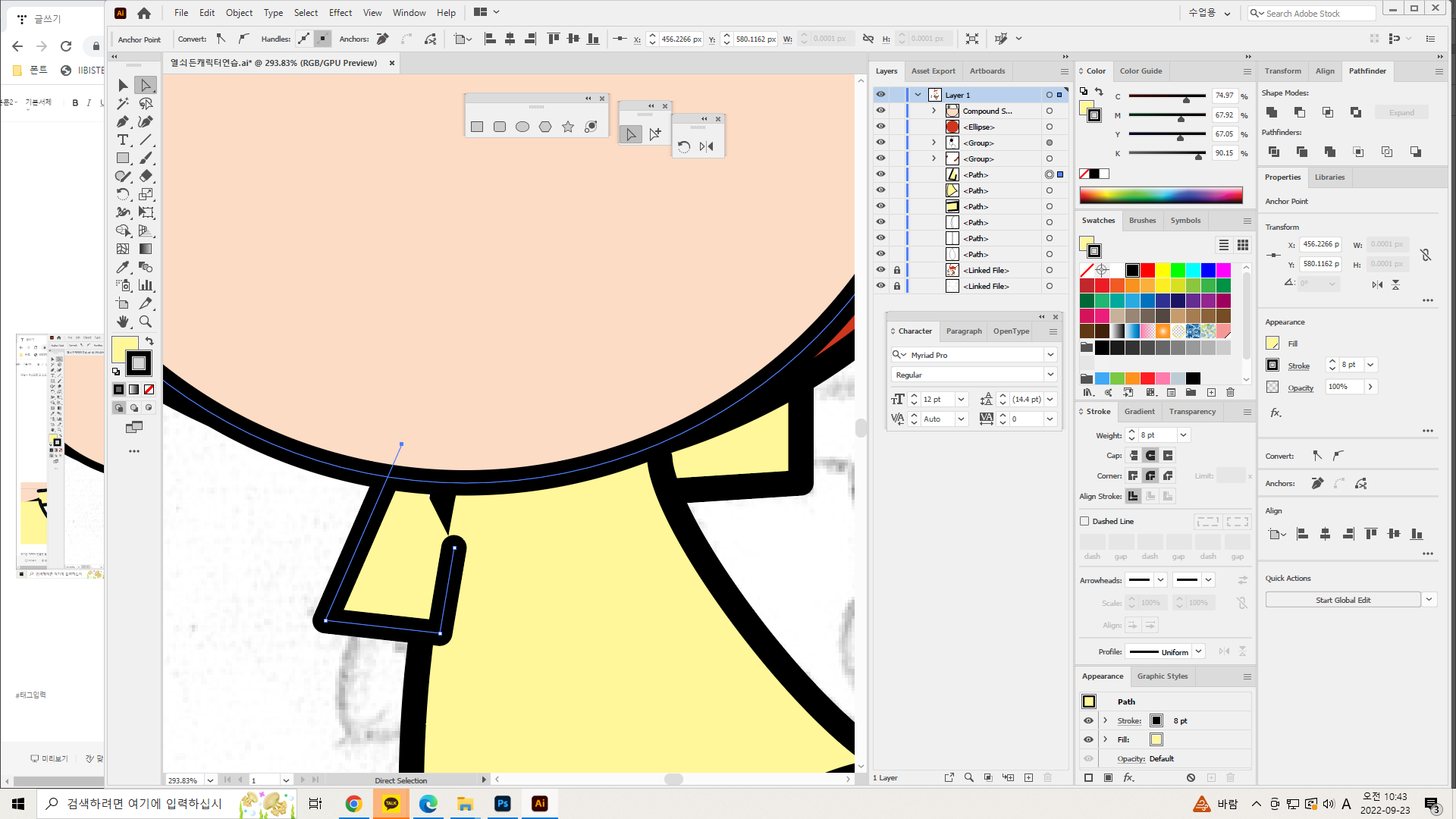Click Unite in Pathfinder shape modes
This screenshot has width=1456, height=819.
[1272, 112]
